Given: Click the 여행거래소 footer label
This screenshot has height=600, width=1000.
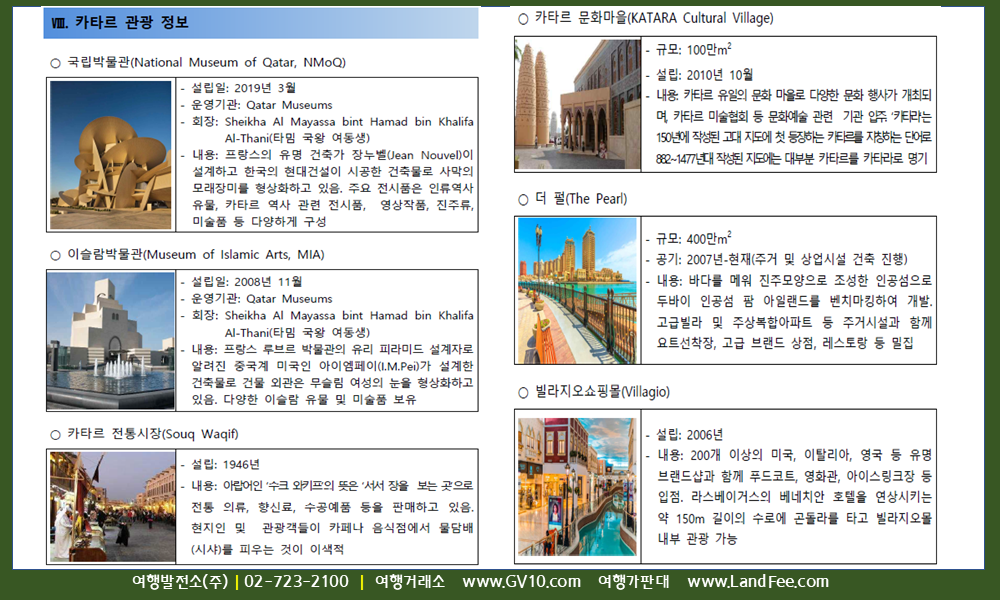Looking at the screenshot, I should click(409, 582).
